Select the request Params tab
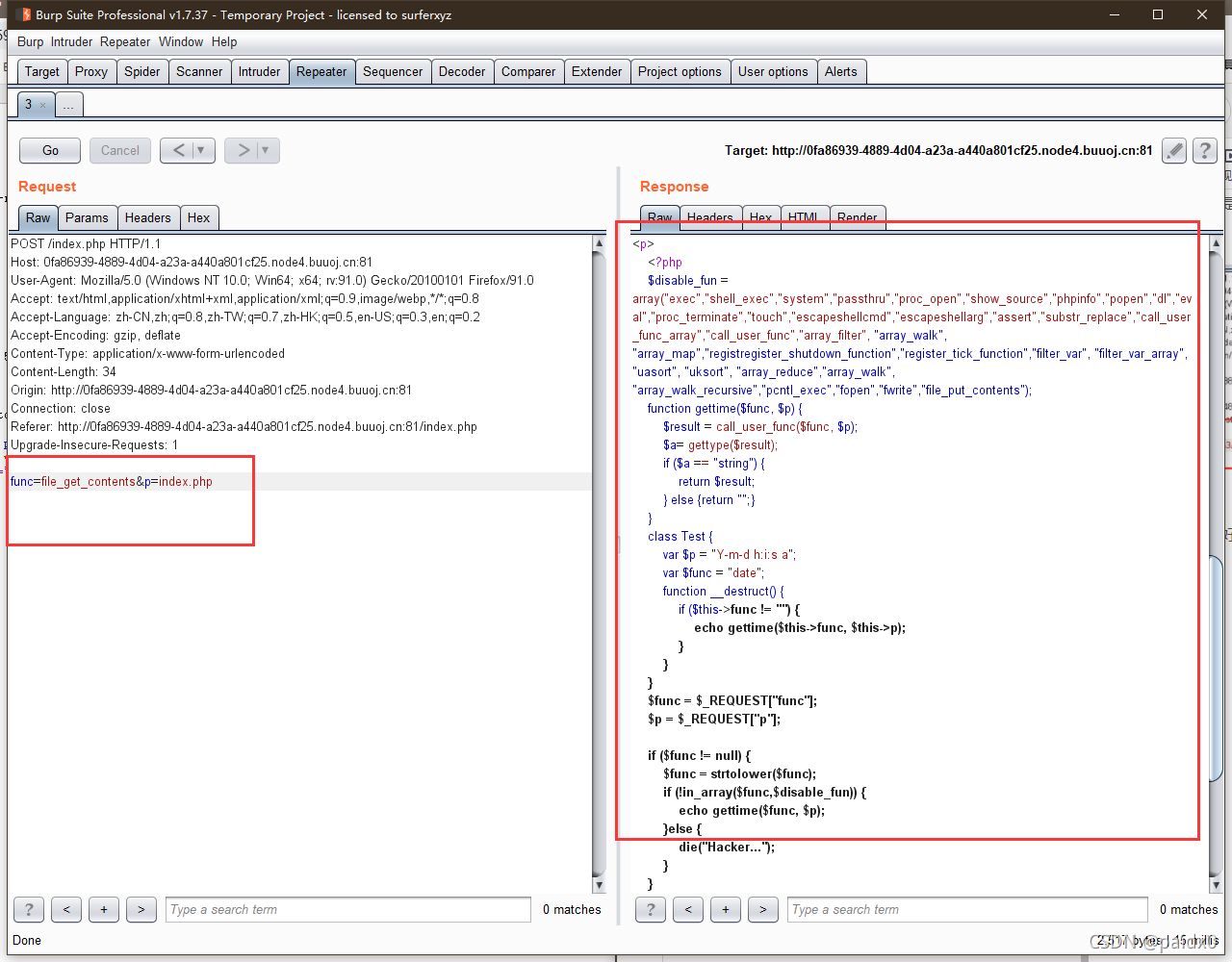The image size is (1232, 962). [x=88, y=217]
